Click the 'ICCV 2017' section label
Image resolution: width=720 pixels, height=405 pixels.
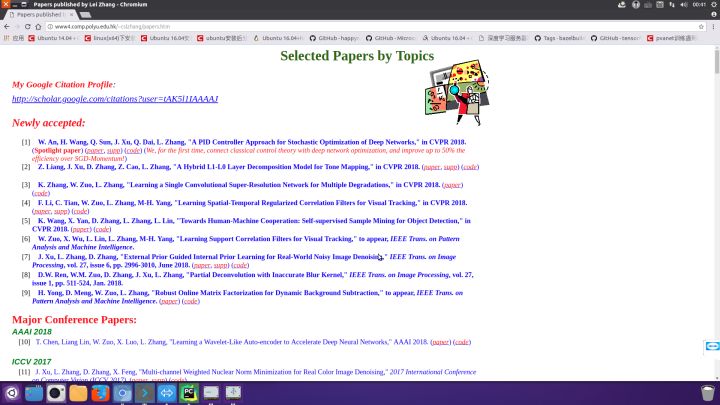(x=31, y=362)
